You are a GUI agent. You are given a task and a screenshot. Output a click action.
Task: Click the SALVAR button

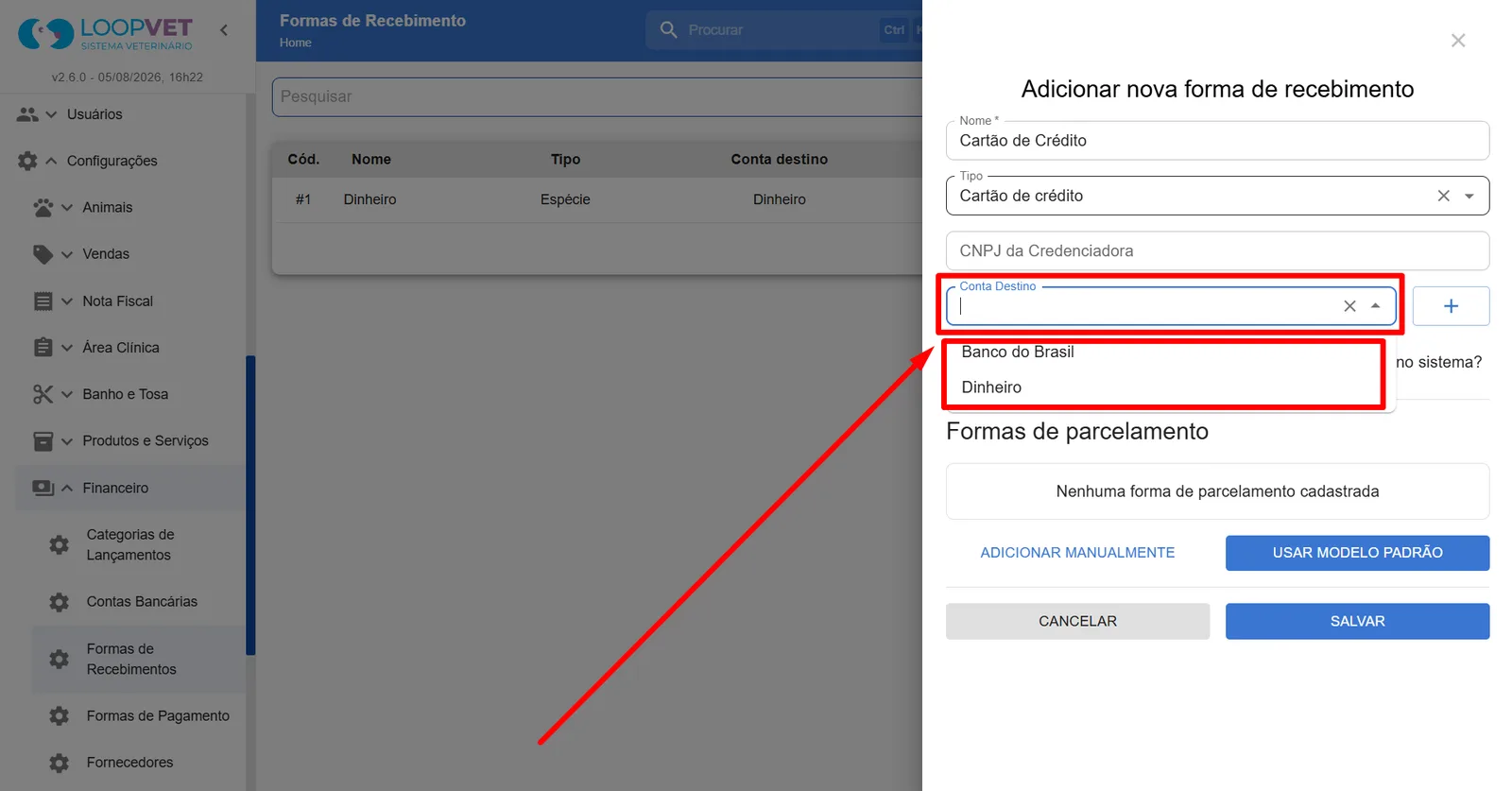(x=1357, y=622)
